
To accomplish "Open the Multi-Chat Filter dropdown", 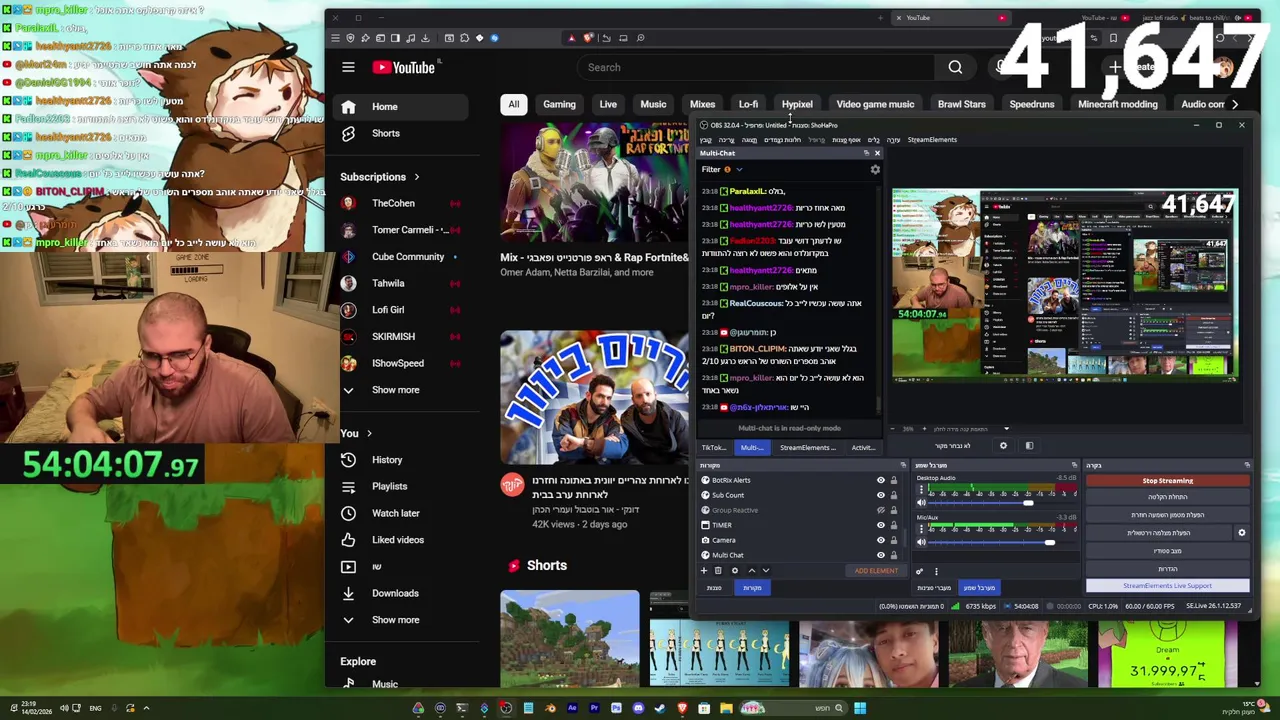I will pyautogui.click(x=722, y=170).
